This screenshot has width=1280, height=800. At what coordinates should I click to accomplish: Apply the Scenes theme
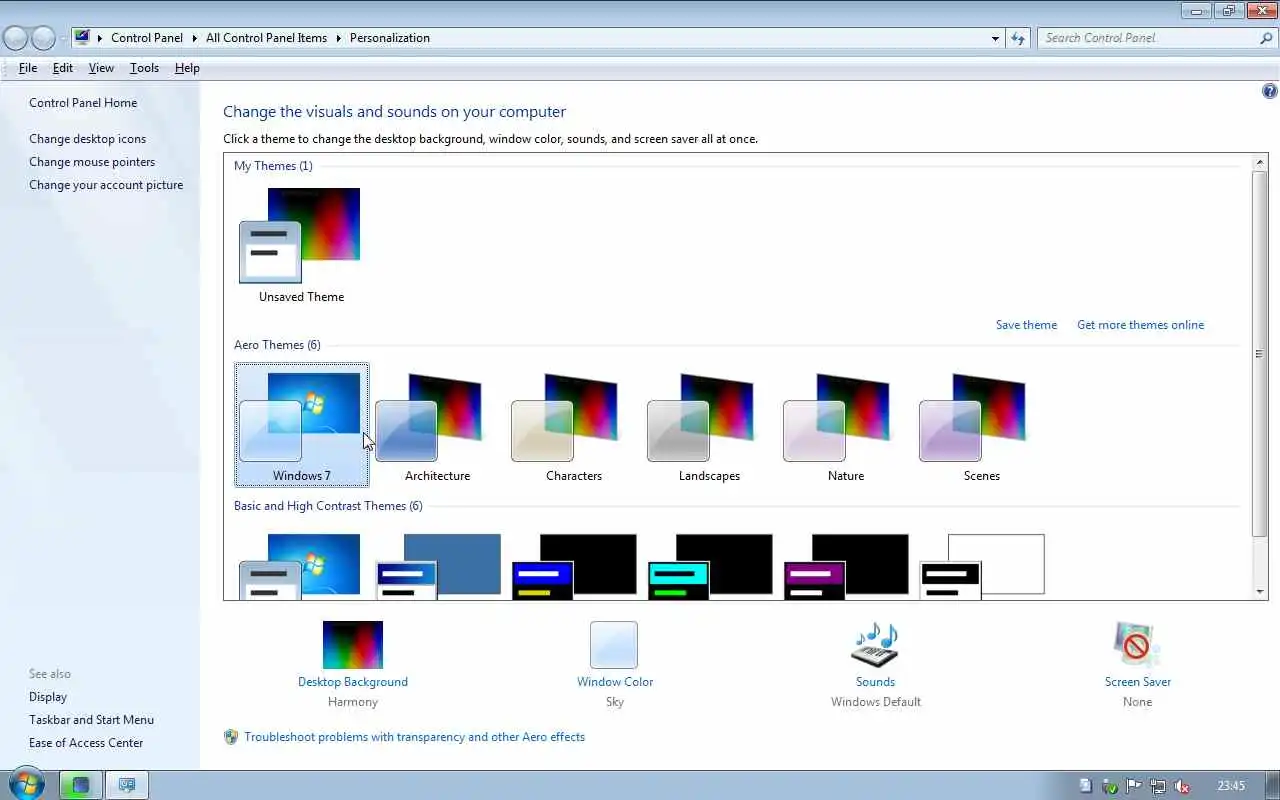[x=981, y=425]
